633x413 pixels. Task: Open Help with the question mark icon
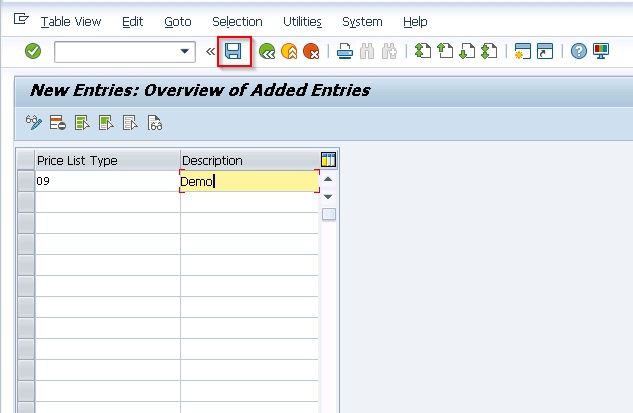click(579, 51)
